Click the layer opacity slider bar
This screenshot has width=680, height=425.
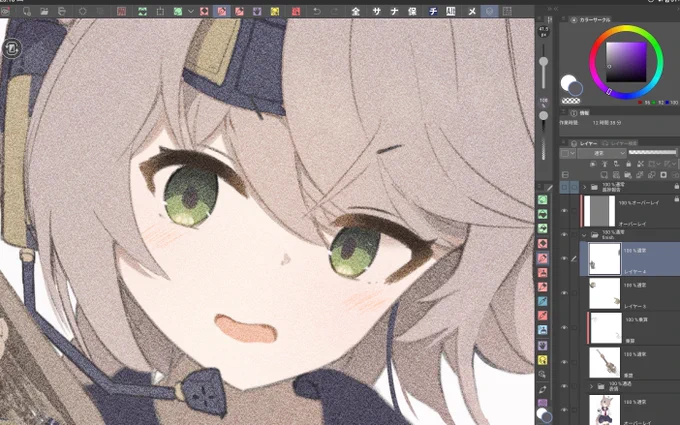pyautogui.click(x=652, y=152)
